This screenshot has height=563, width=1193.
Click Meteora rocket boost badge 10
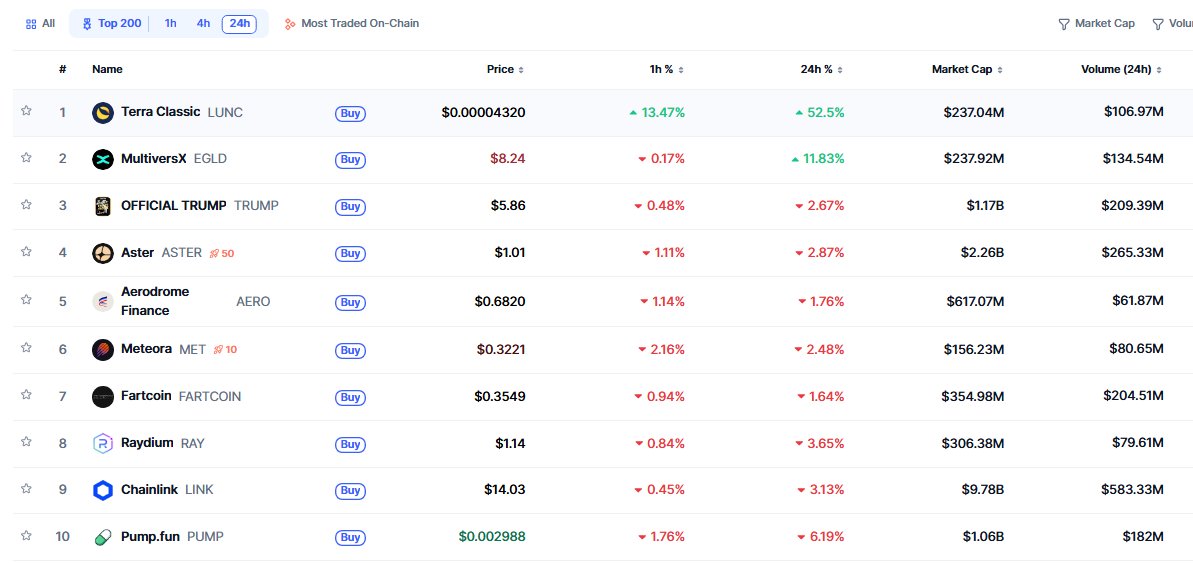(225, 350)
